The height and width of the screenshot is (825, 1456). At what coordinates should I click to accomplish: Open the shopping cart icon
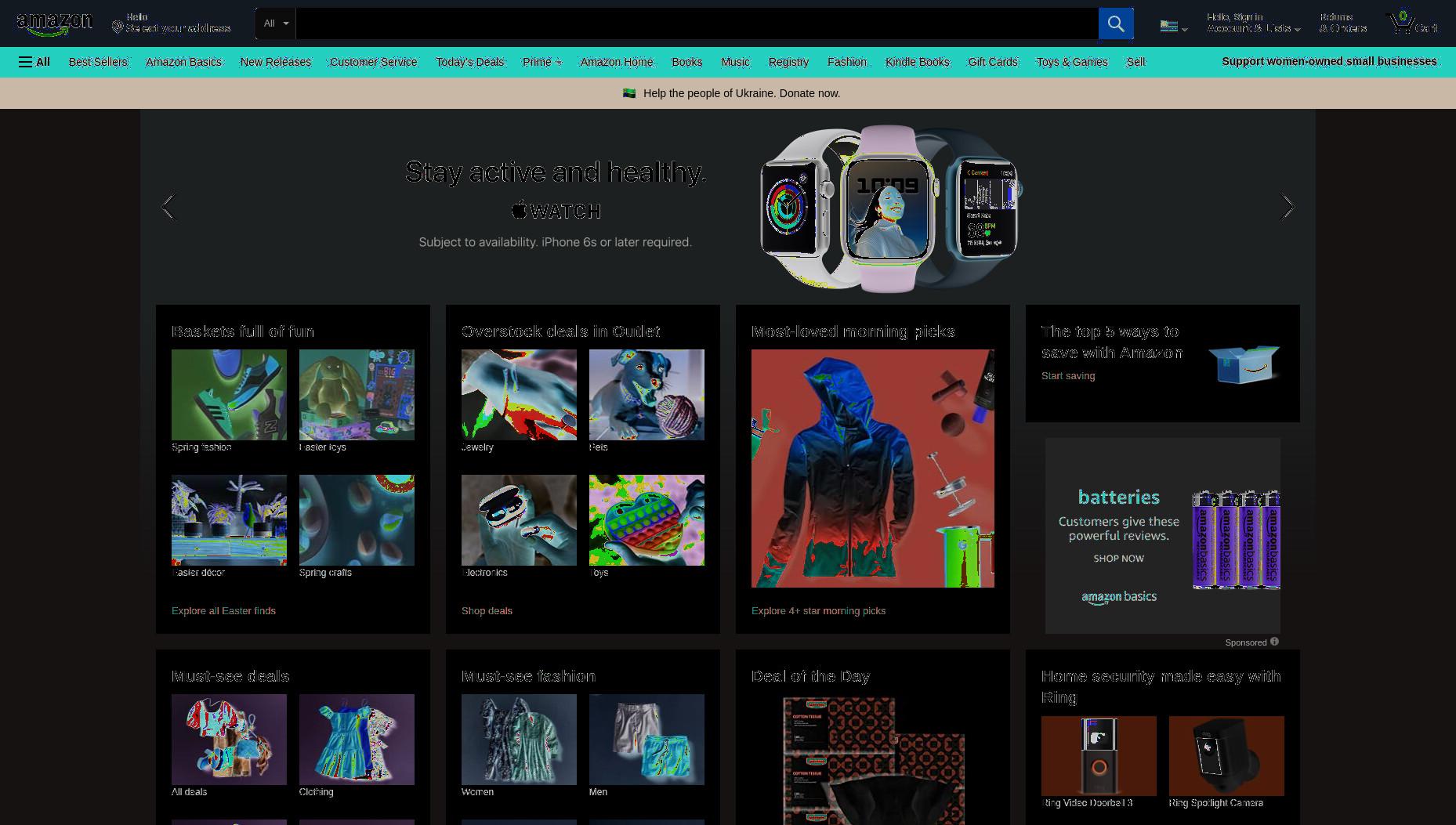(x=1401, y=23)
